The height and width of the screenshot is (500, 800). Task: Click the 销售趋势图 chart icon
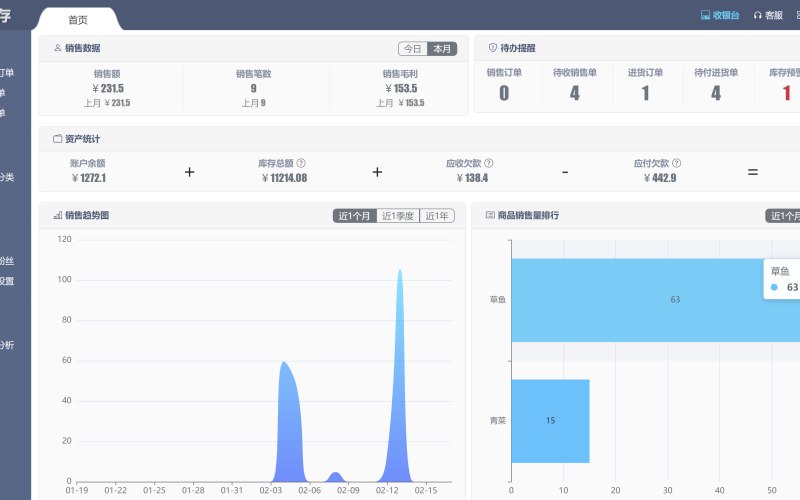pos(58,215)
